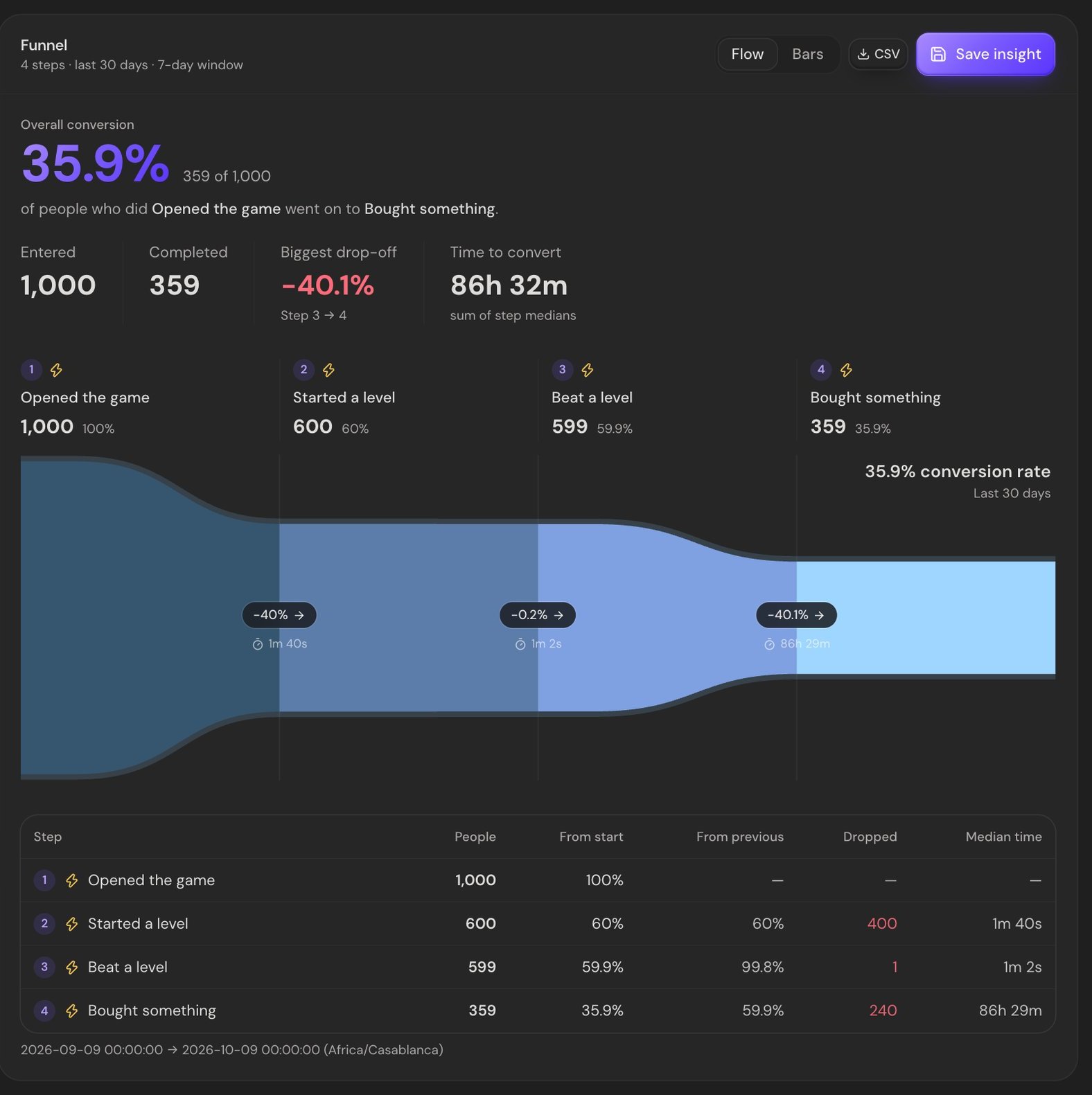Click the table row lightning icon for Started a level
Screen dimensions: 1092x1095
(x=71, y=924)
